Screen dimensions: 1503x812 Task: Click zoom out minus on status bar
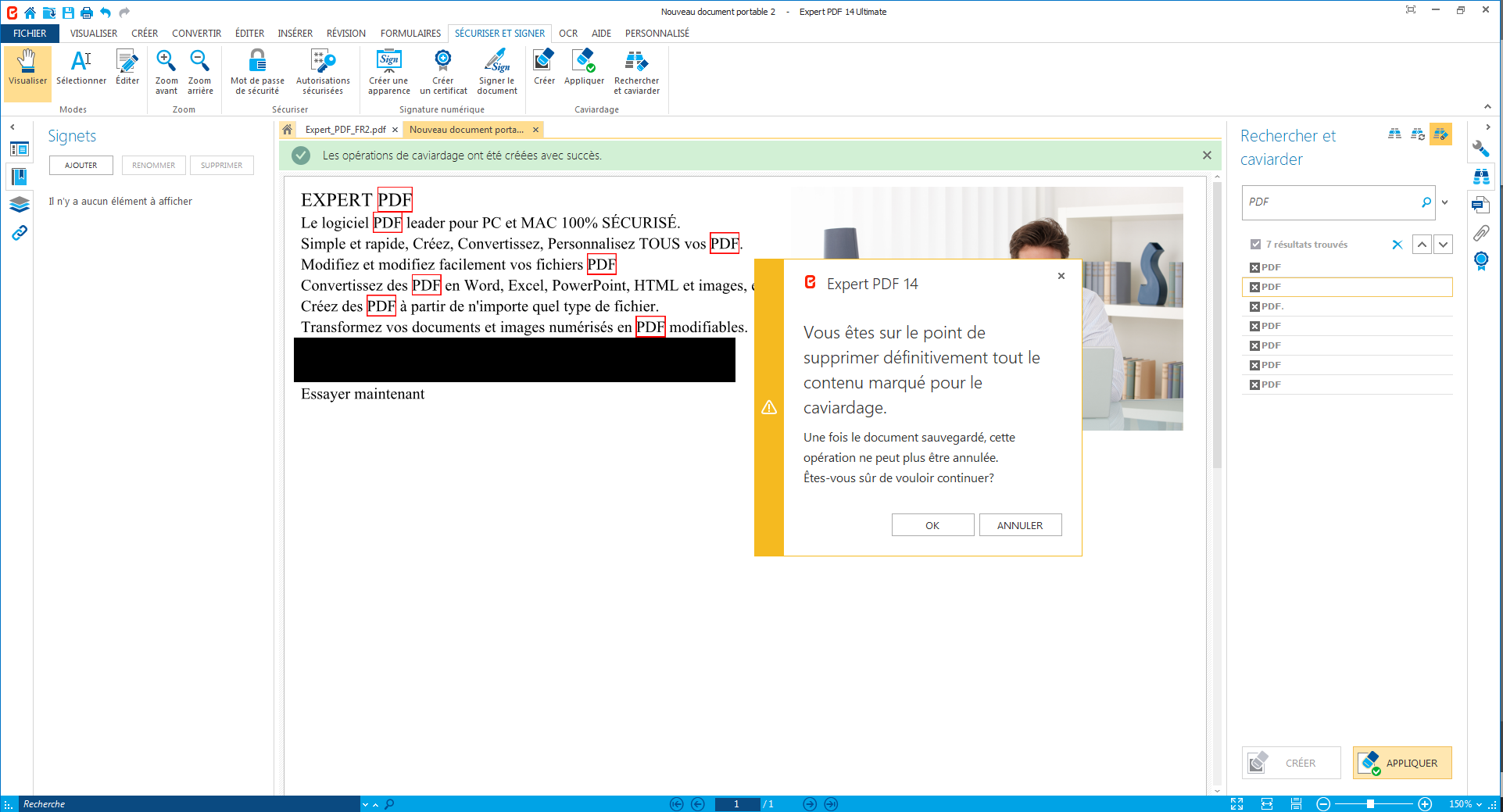[1323, 804]
